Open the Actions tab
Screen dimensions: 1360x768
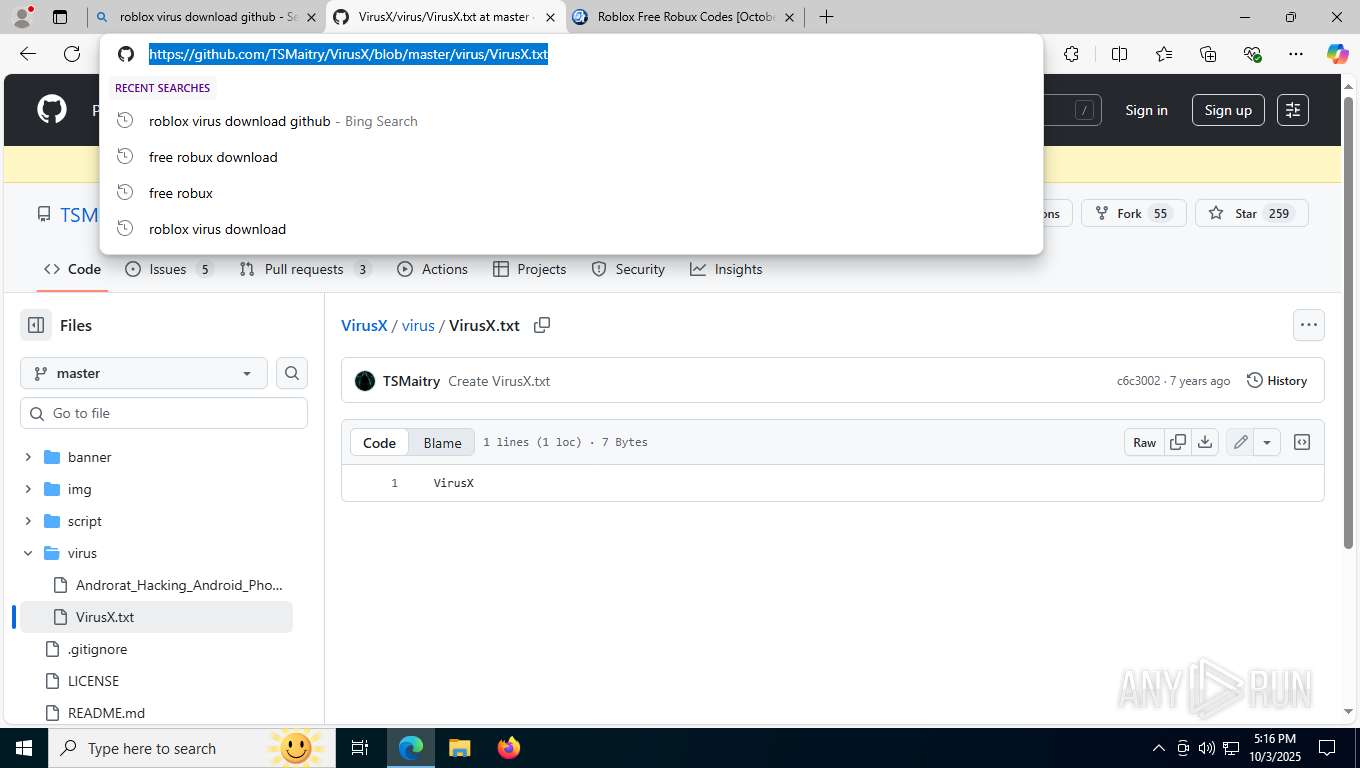tap(432, 269)
